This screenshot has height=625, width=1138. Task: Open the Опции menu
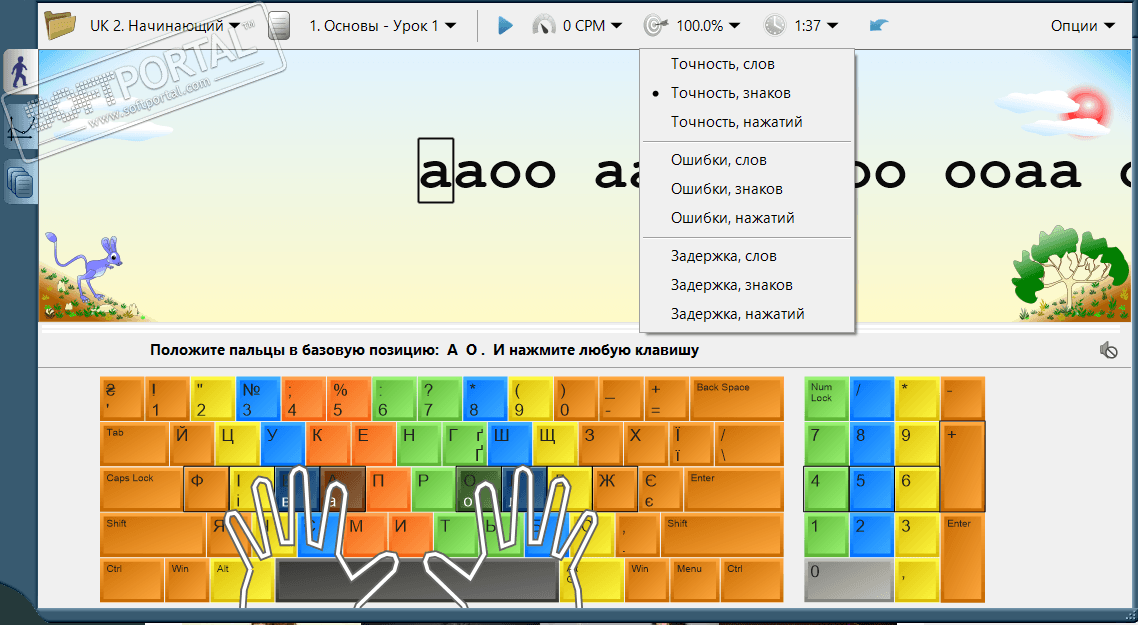tap(1083, 26)
